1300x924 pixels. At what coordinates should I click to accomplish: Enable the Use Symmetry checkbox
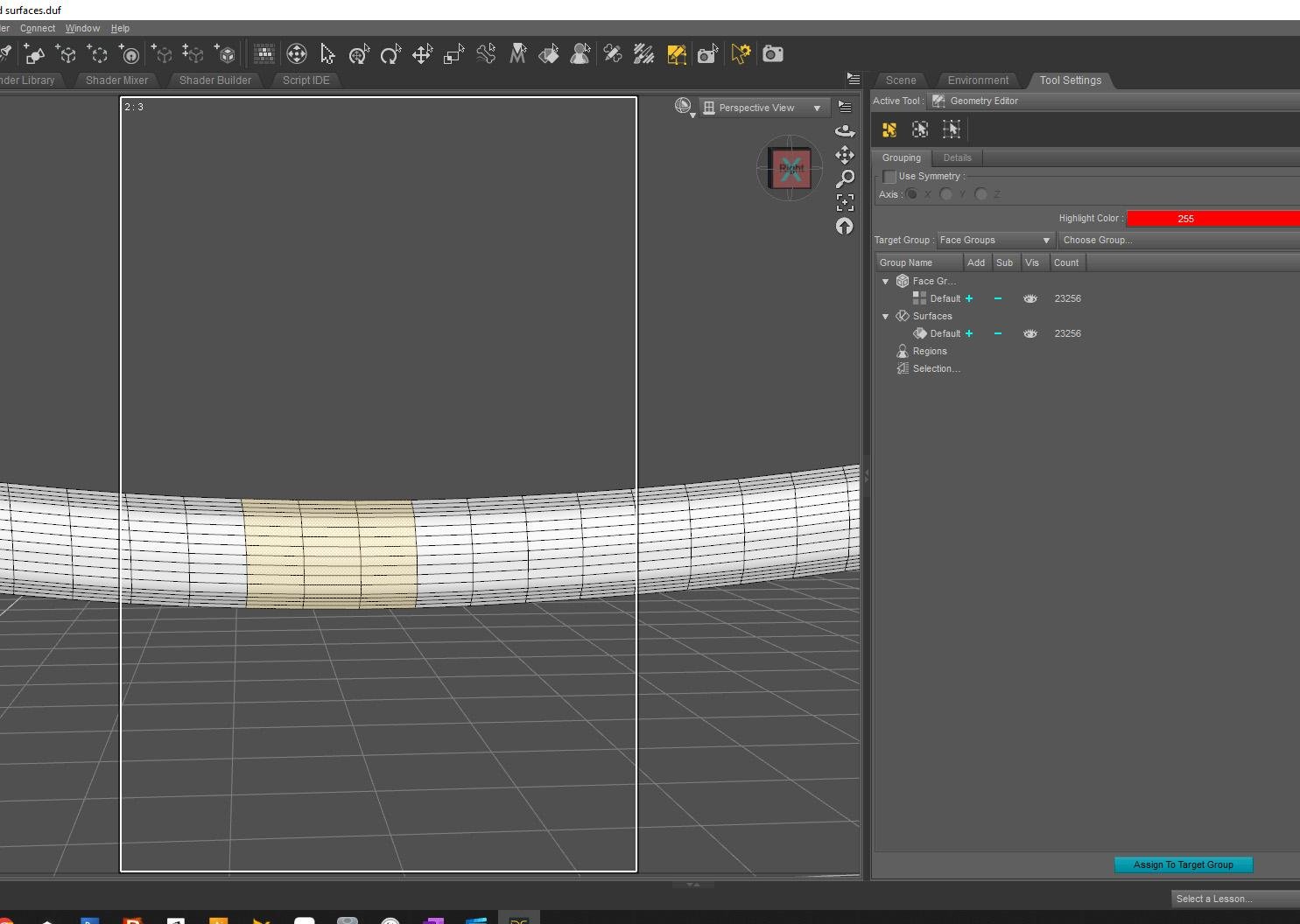pos(889,176)
